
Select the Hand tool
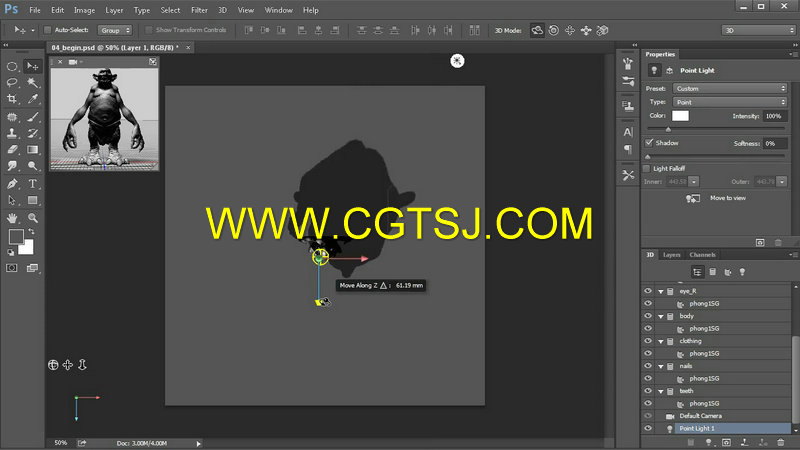(x=12, y=218)
